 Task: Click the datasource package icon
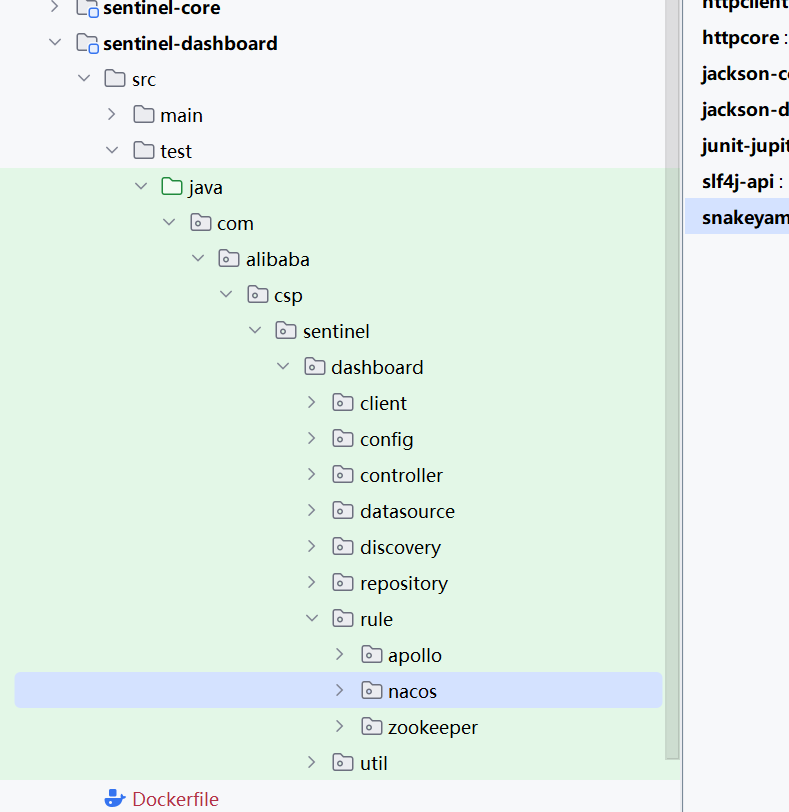343,511
